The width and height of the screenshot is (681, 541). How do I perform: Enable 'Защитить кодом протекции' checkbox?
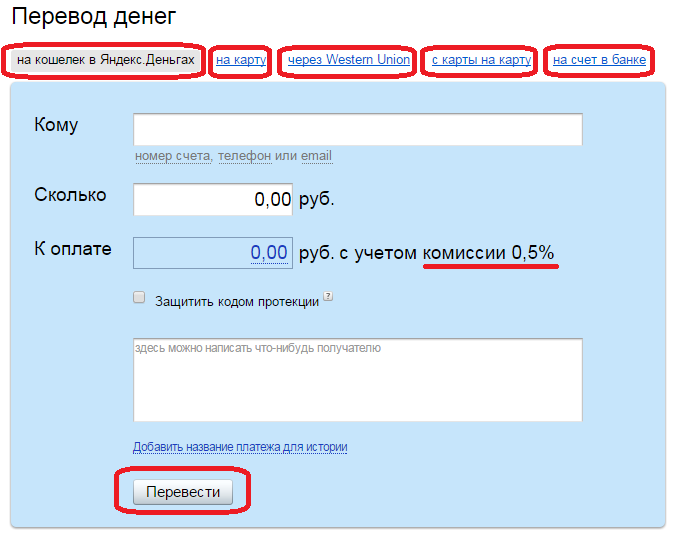139,298
